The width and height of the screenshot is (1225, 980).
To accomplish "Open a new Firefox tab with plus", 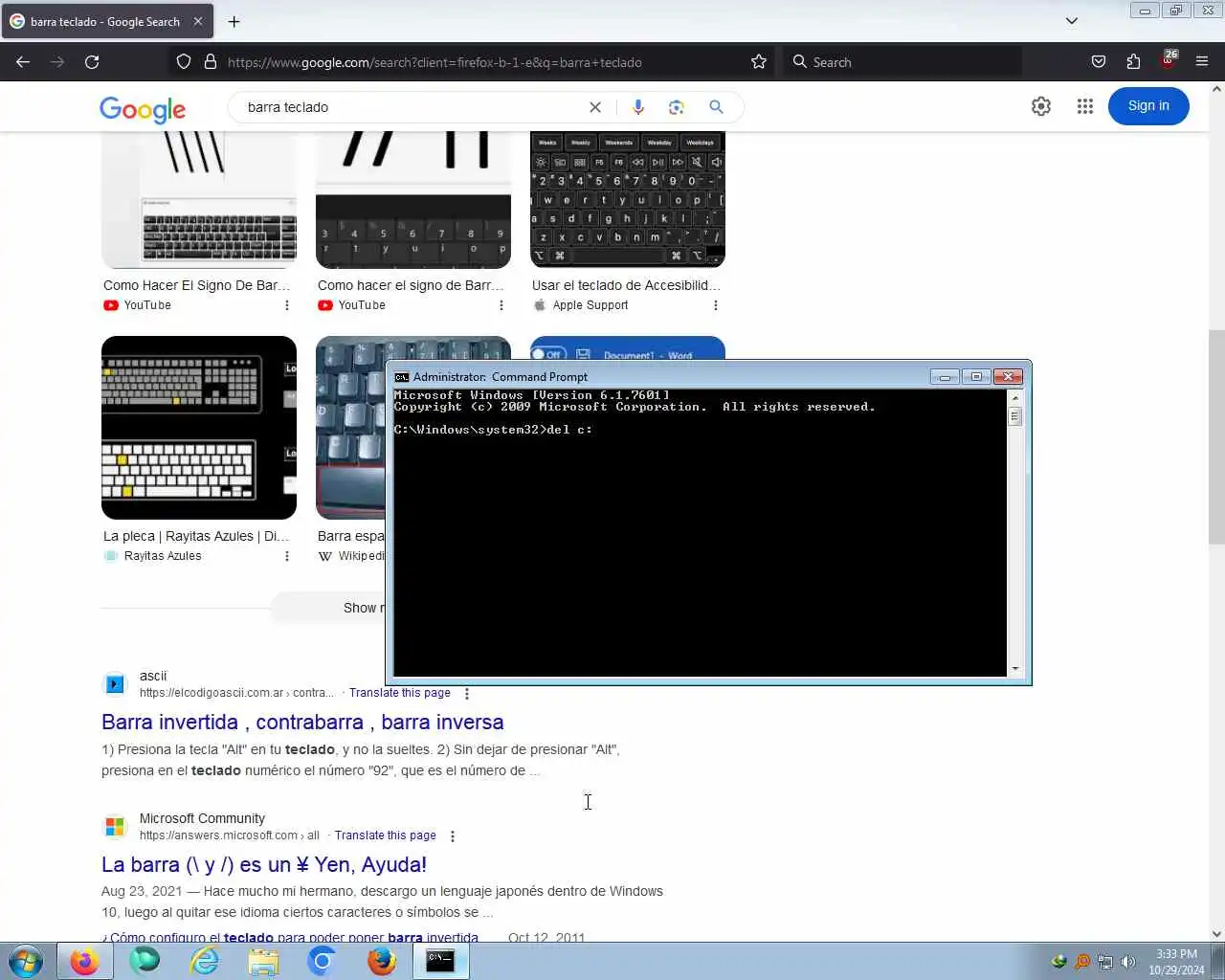I will (x=234, y=21).
